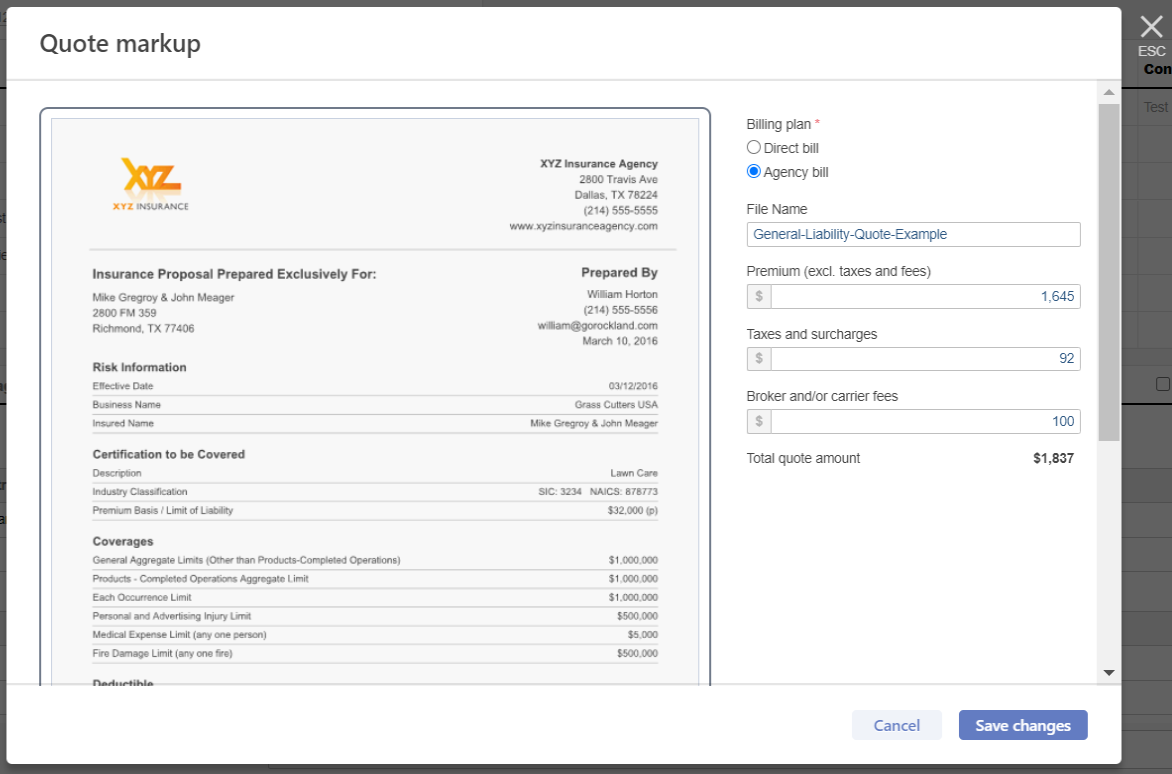Screen dimensions: 1172x774
Task: Click the Cancel button
Action: (x=896, y=725)
